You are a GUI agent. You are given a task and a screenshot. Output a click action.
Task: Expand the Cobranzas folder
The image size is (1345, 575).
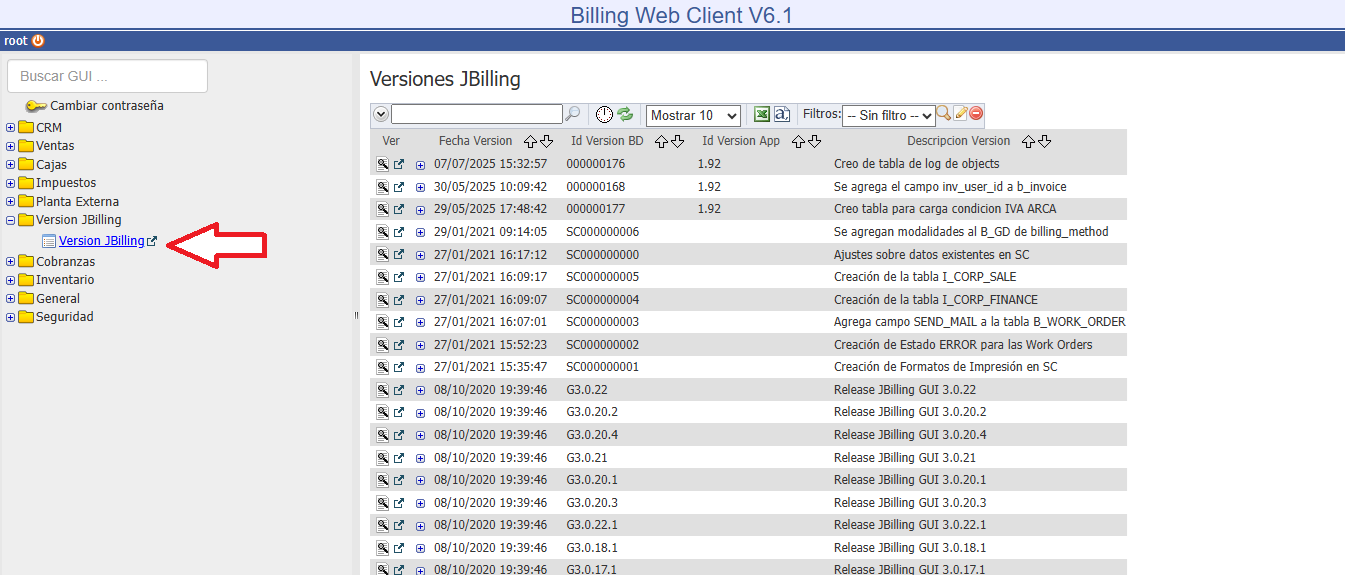[11, 262]
